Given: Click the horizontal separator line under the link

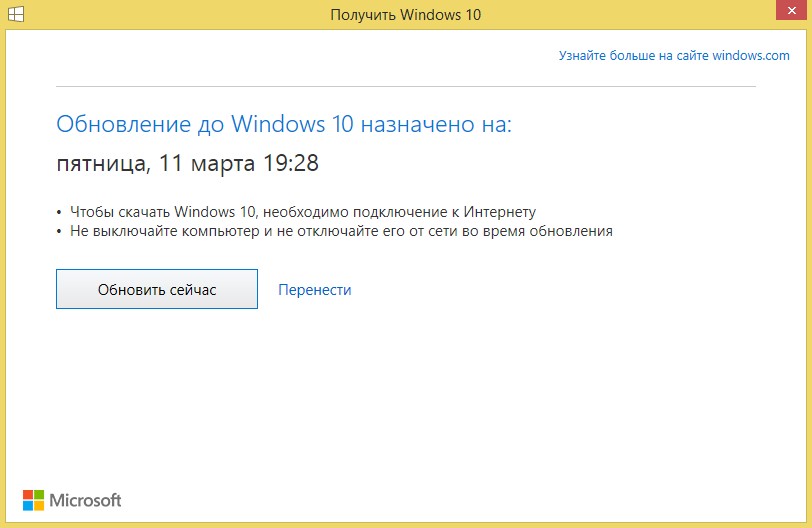Looking at the screenshot, I should (400, 87).
